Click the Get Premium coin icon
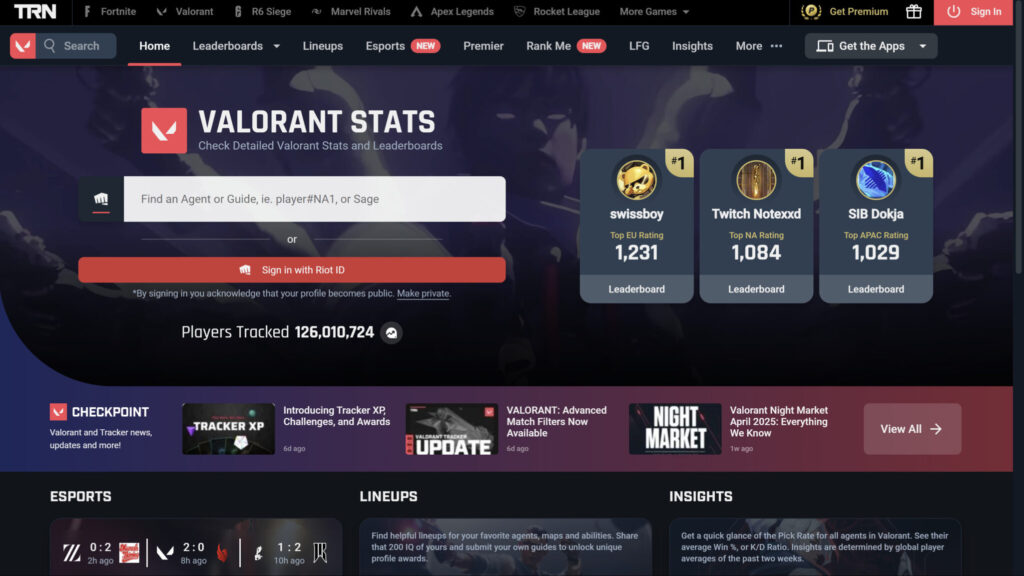 (811, 11)
